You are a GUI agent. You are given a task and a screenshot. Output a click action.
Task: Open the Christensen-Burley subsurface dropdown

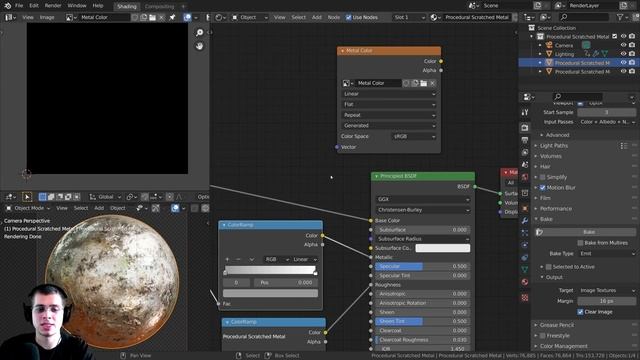point(423,210)
